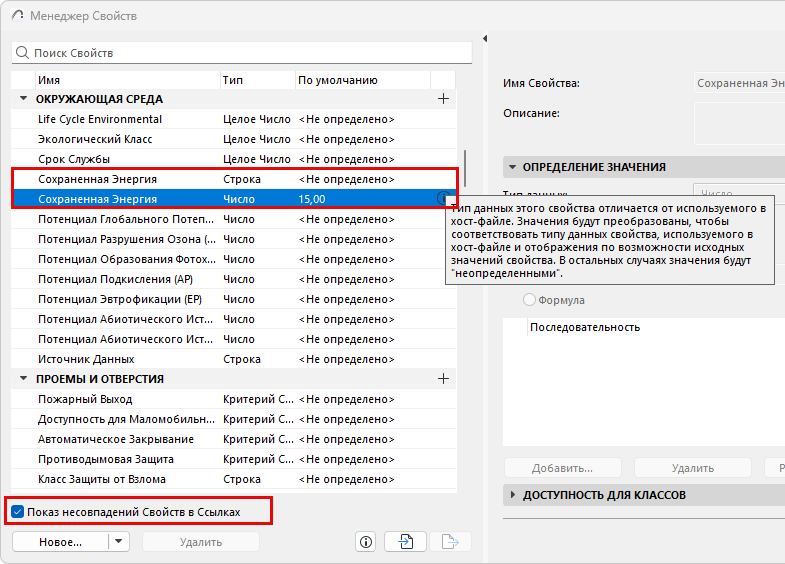Click the Имя Свойства input field
This screenshot has width=785, height=564.
point(739,83)
